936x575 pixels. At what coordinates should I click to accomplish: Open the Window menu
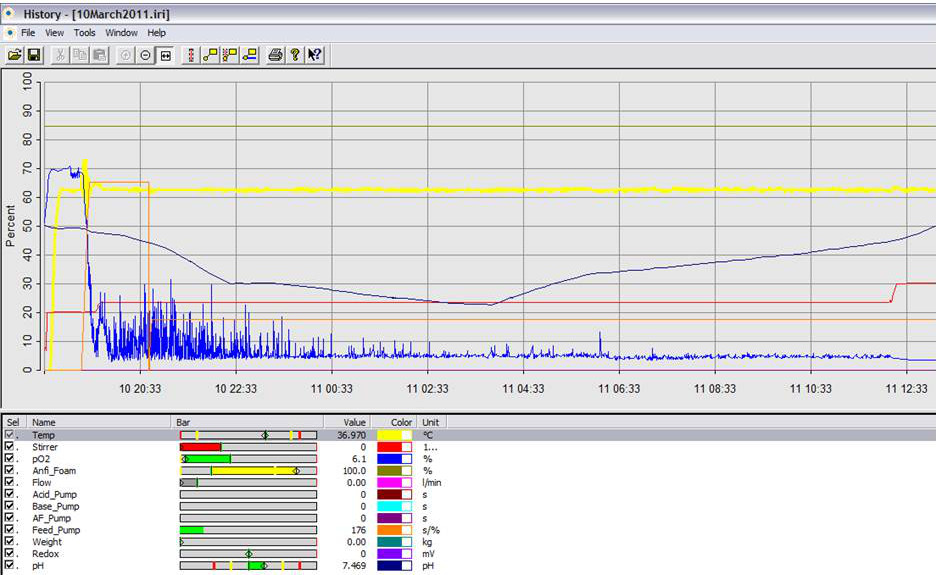coord(122,33)
